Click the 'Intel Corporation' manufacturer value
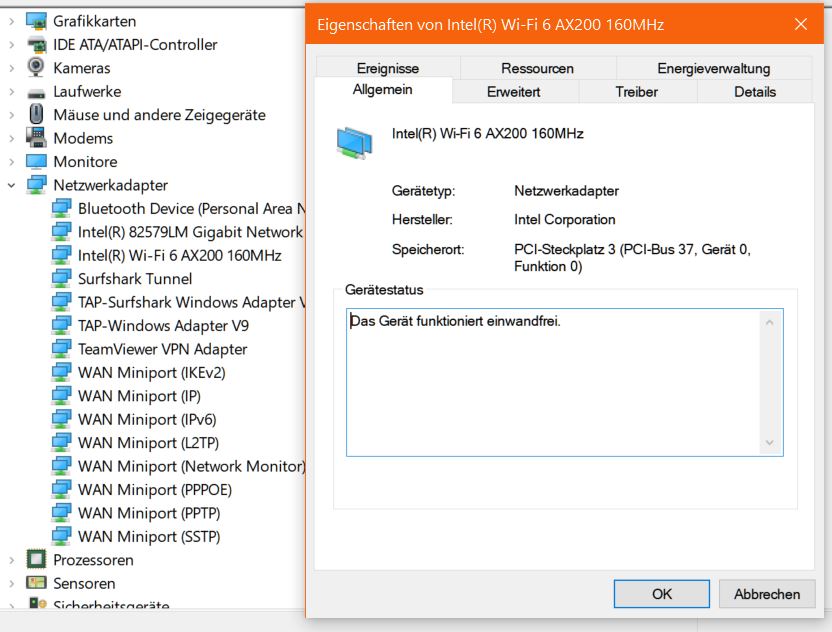This screenshot has height=632, width=832. (x=565, y=219)
